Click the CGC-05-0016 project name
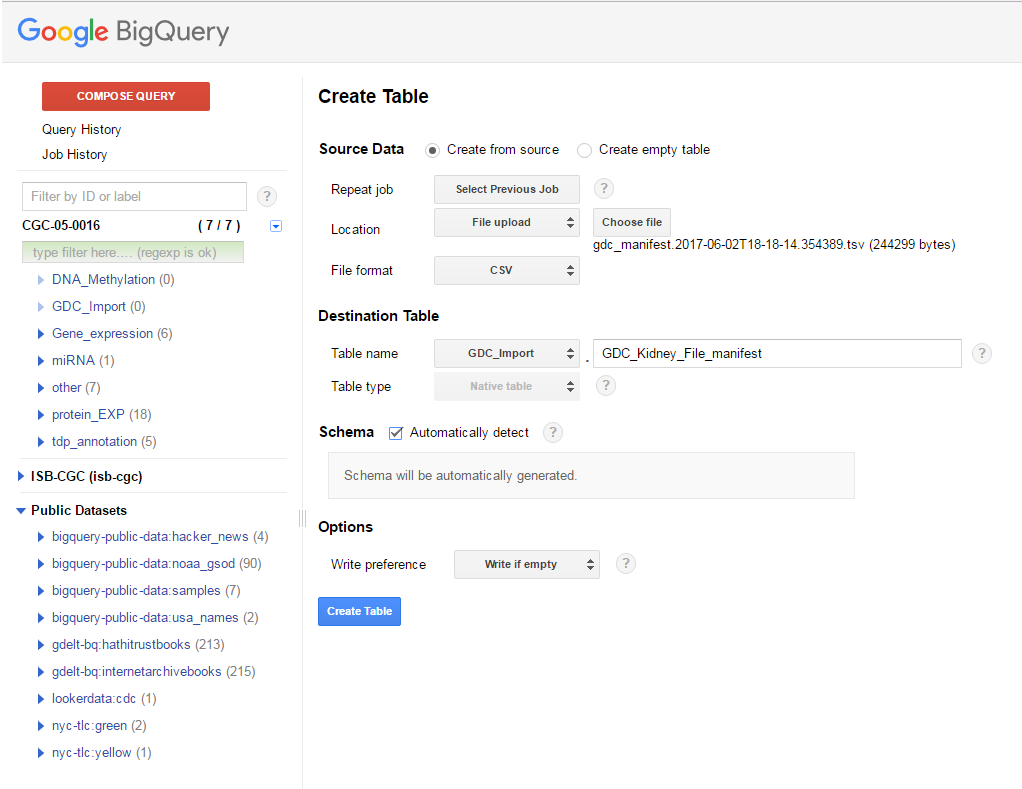Screen dimensions: 1022x789 (61, 225)
